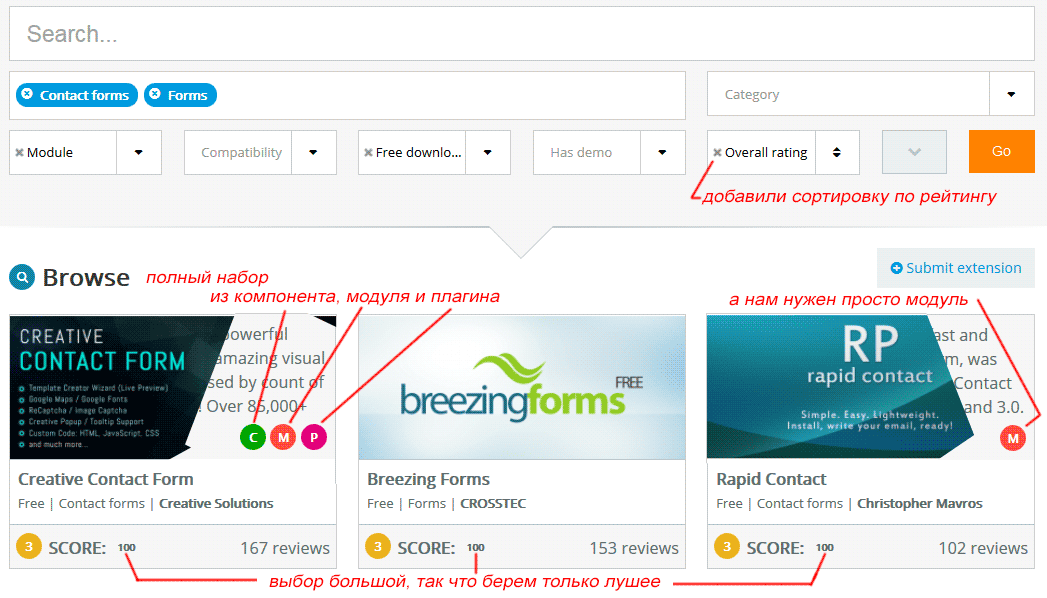Click the score badge on Breezing Forms
Image resolution: width=1047 pixels, height=598 pixels.
coord(378,547)
